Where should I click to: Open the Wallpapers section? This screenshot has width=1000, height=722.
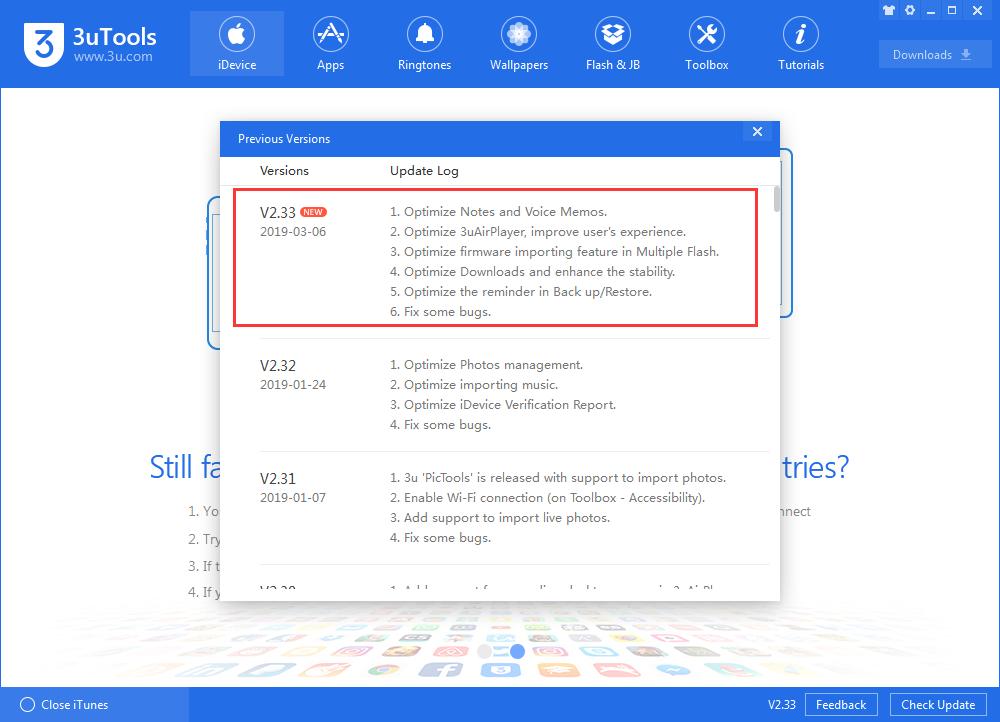point(518,44)
